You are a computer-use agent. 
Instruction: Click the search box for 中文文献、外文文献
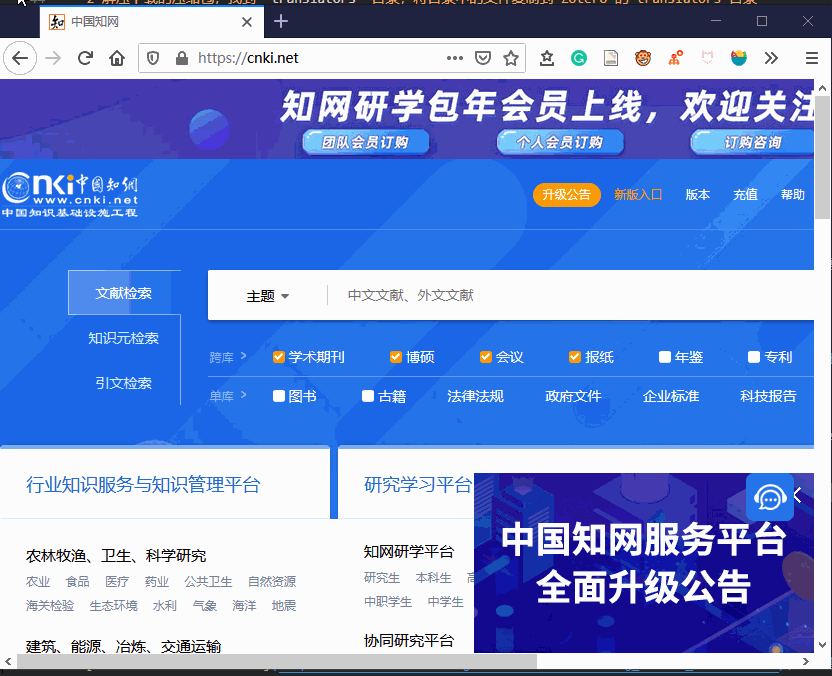click(570, 295)
